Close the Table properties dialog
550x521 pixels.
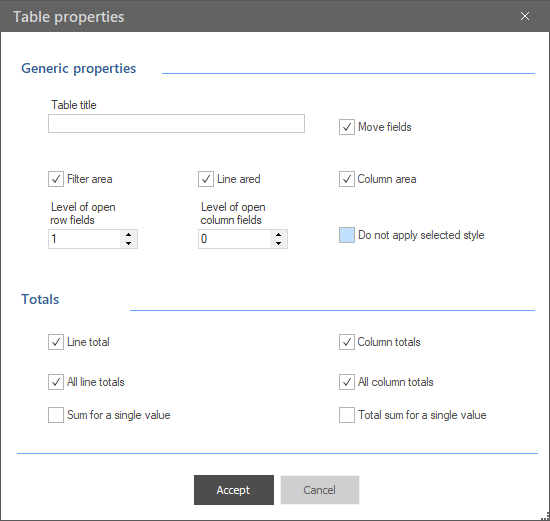(x=525, y=16)
